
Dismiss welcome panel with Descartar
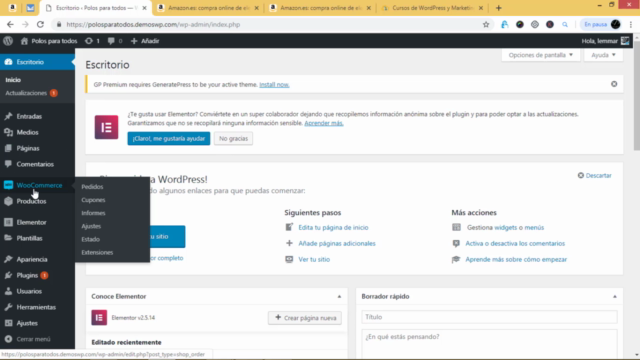coord(595,176)
